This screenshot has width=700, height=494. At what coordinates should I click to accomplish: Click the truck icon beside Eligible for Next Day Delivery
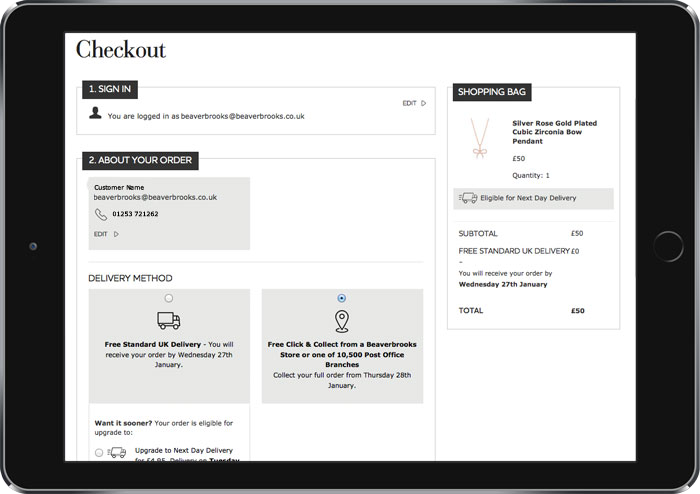468,198
